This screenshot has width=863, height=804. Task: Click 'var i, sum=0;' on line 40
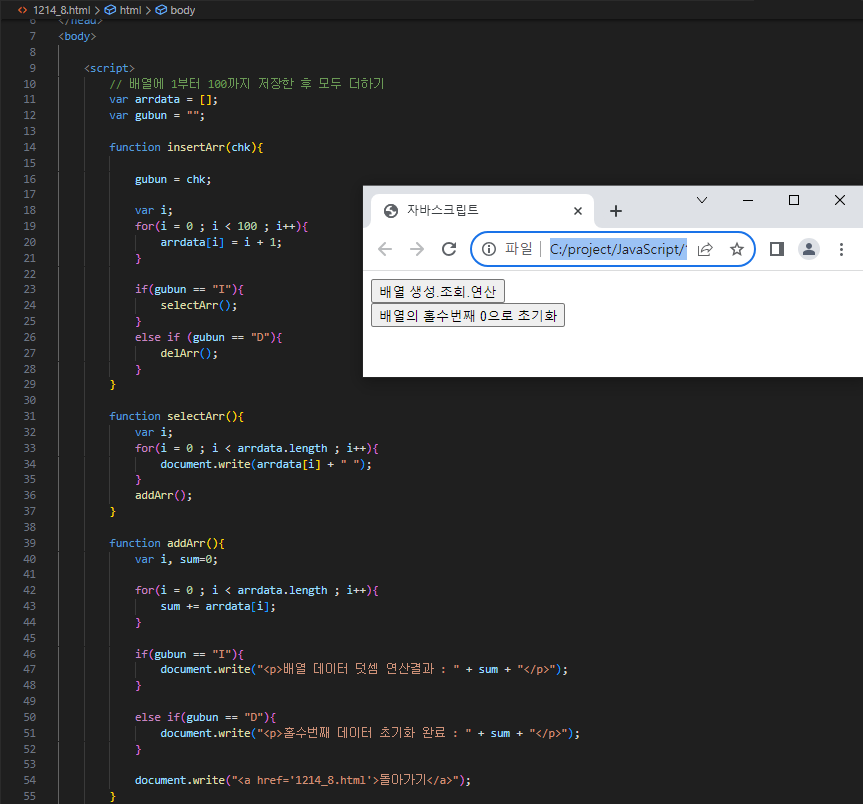click(x=176, y=559)
